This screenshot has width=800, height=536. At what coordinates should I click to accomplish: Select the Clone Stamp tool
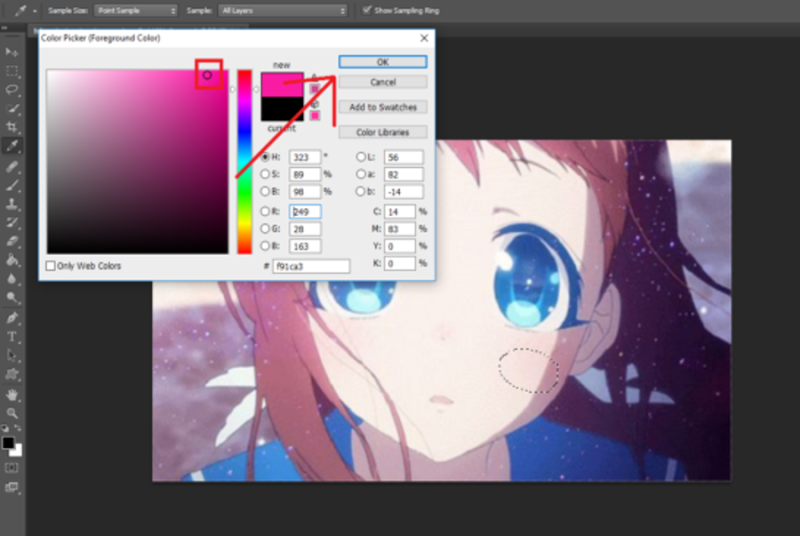pyautogui.click(x=12, y=203)
